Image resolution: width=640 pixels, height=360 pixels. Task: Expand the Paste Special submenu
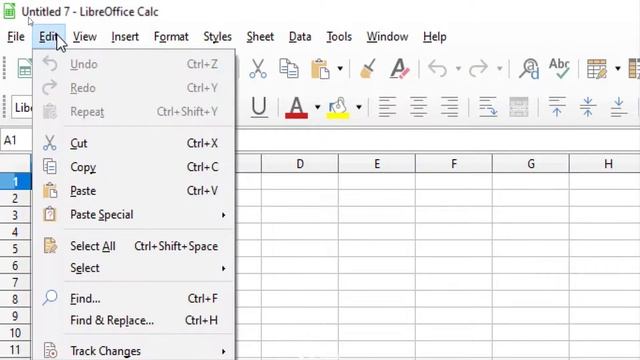coord(134,214)
